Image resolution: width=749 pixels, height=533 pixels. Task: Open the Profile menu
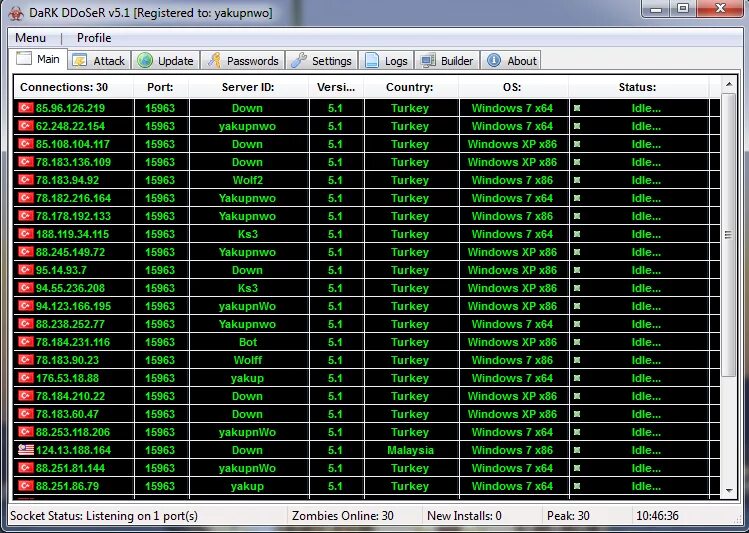click(x=94, y=38)
